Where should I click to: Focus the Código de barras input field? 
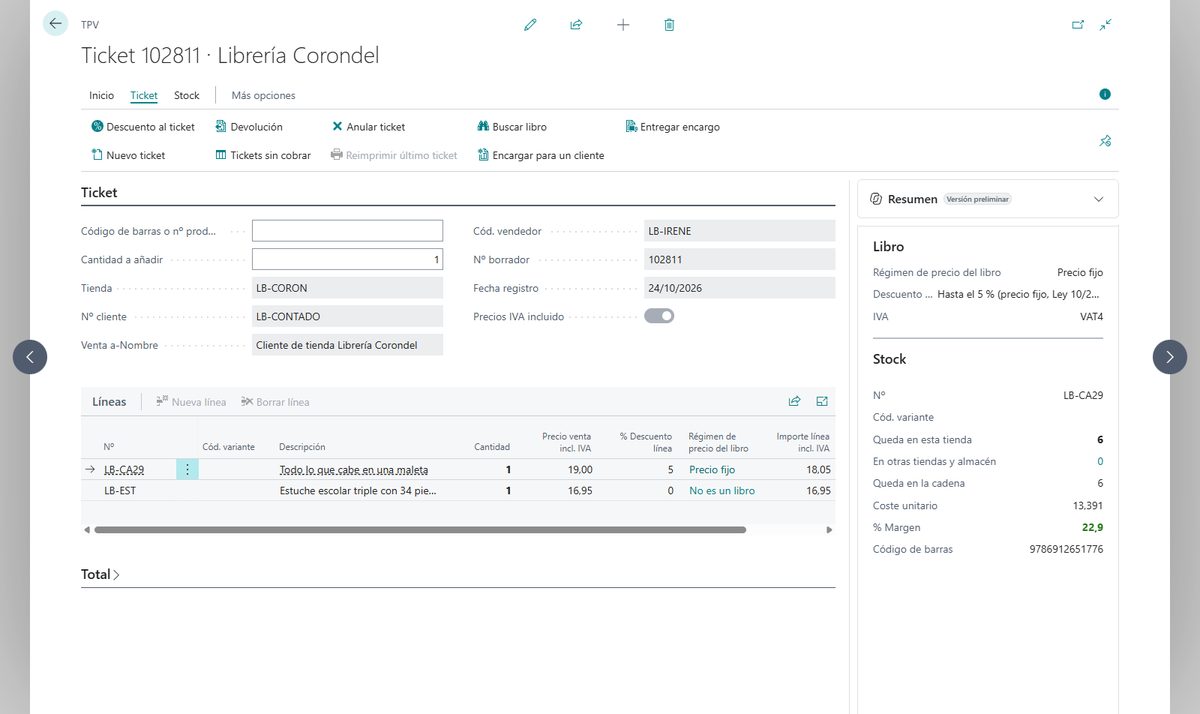(x=347, y=231)
